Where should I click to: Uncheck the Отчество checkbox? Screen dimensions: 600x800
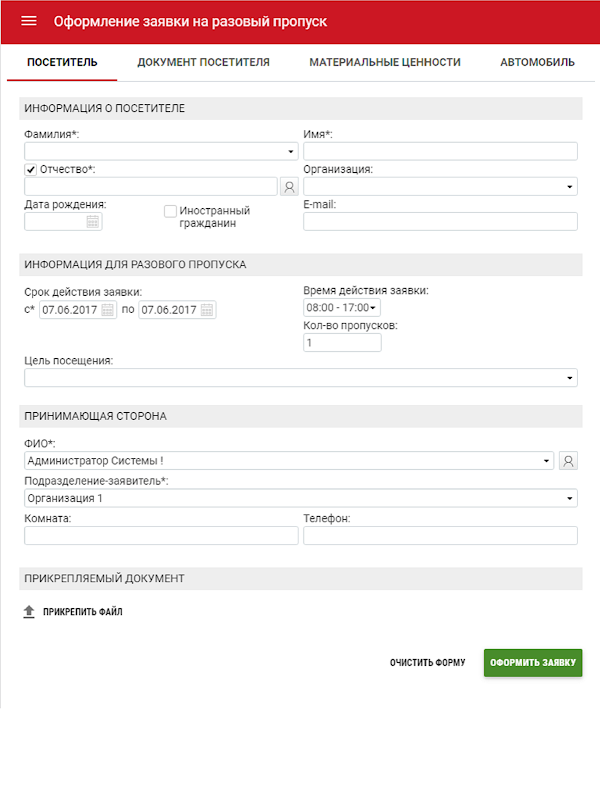30,170
